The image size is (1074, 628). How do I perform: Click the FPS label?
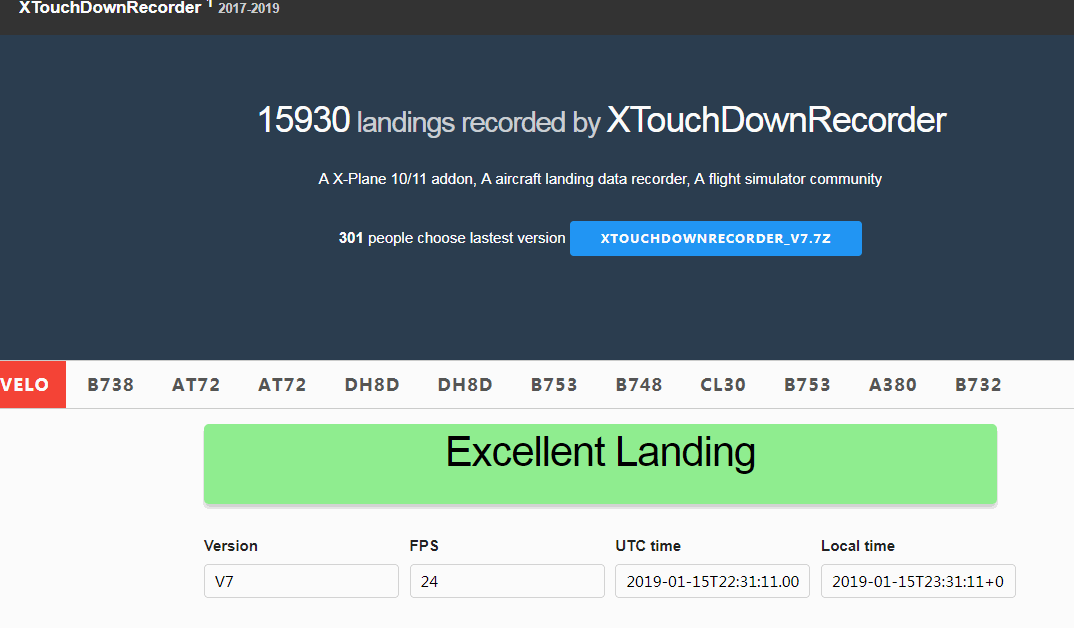click(x=424, y=546)
